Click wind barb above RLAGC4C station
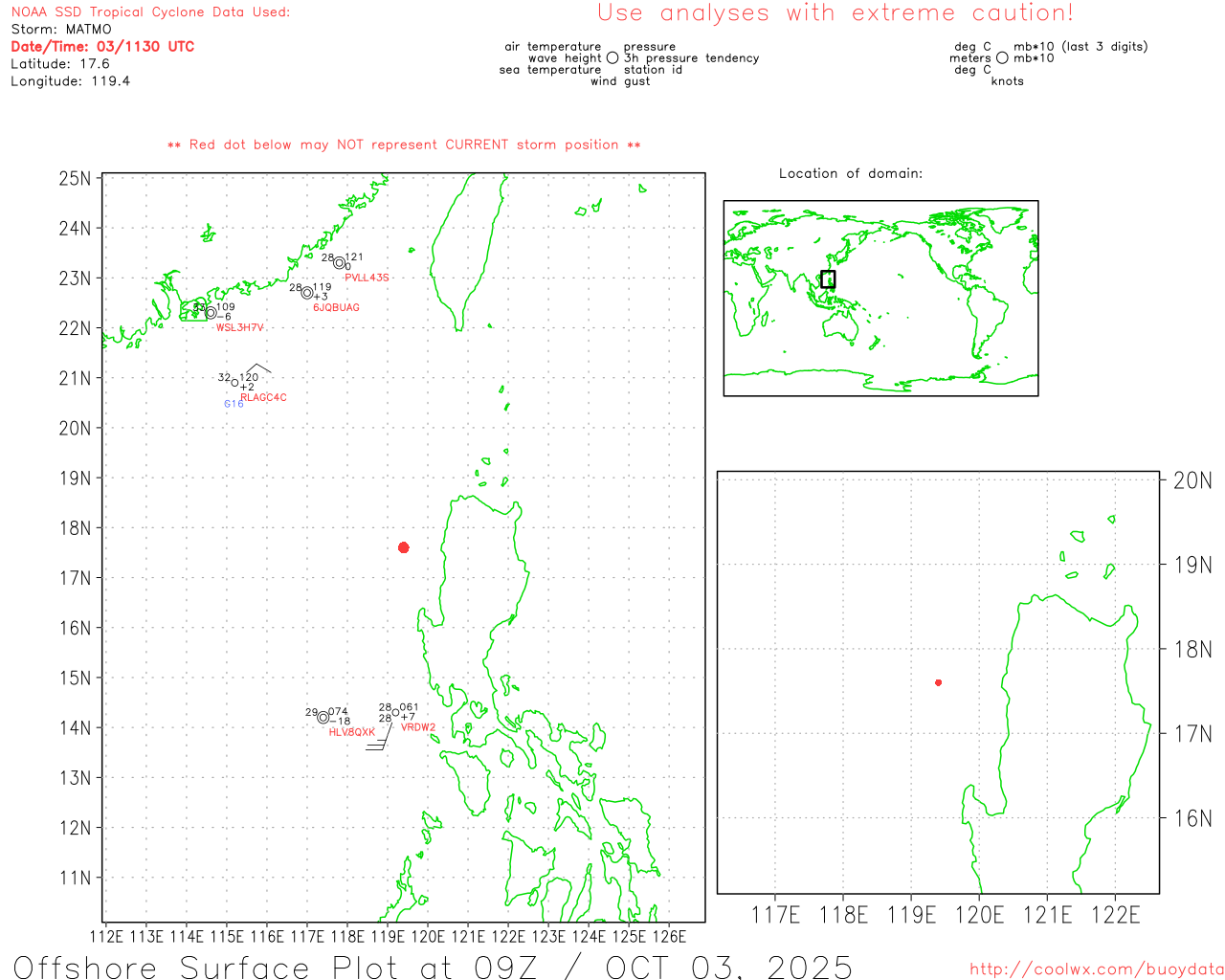 (x=257, y=368)
